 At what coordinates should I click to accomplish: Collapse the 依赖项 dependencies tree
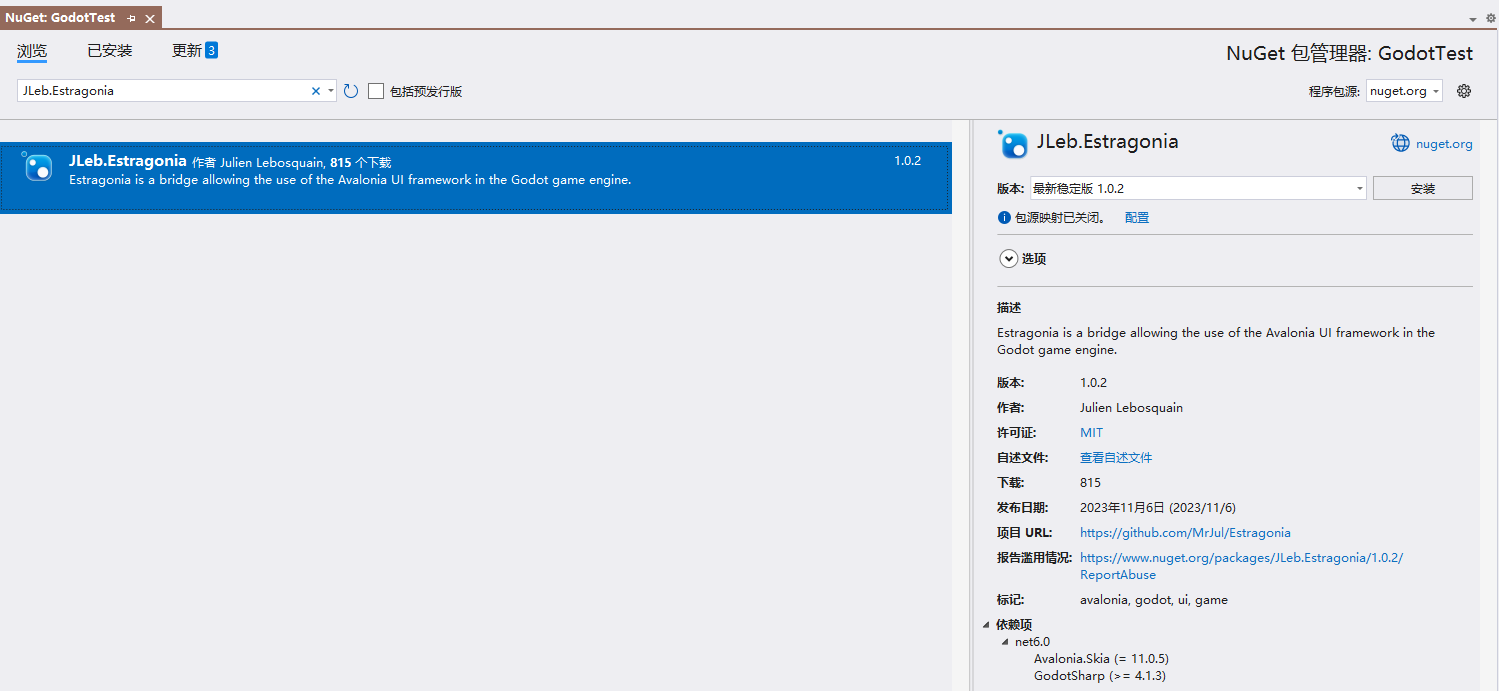986,625
